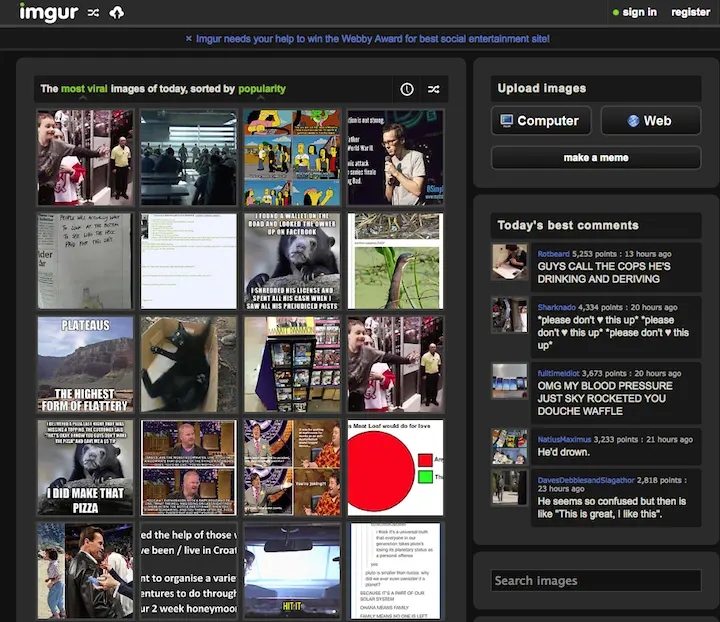Open Rotbeard's user profile link

pos(553,254)
